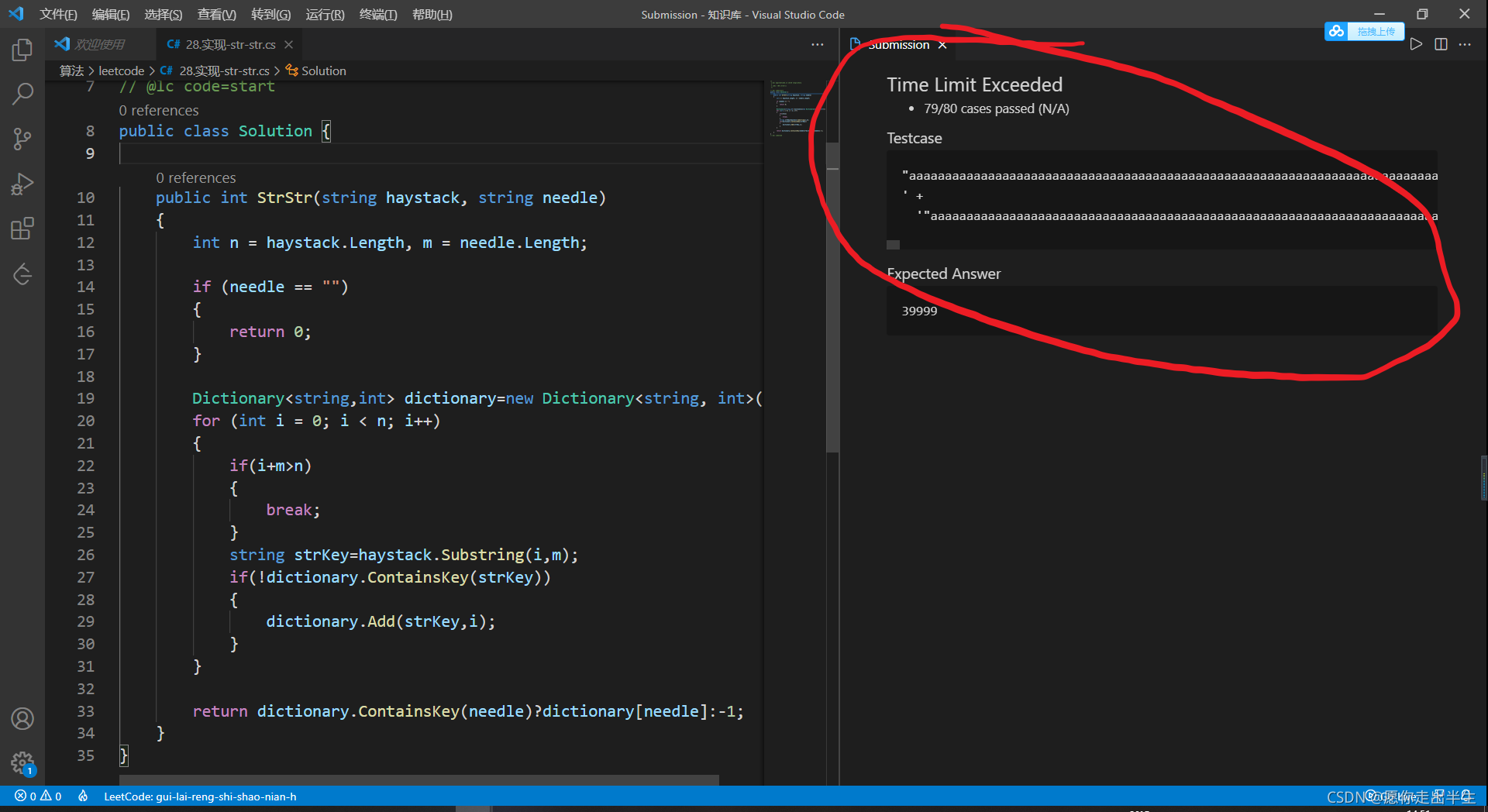Open the 查看(V) menu
Viewport: 1488px width, 812px height.
[x=216, y=14]
